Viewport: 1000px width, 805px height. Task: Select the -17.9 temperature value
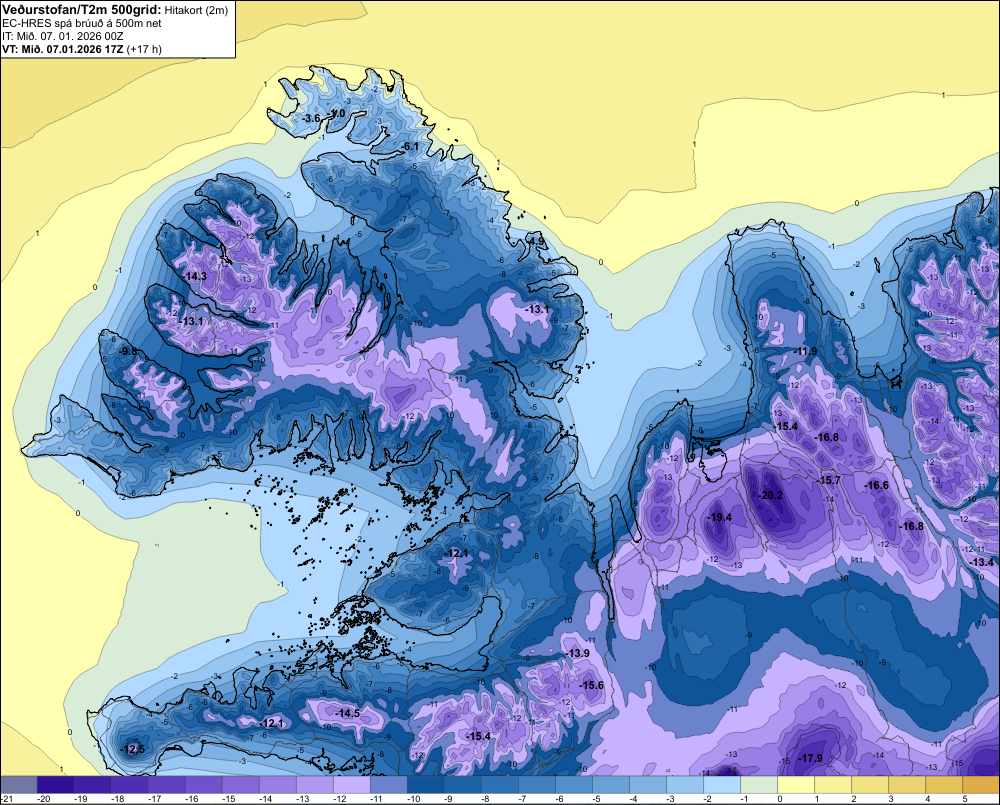pos(811,758)
